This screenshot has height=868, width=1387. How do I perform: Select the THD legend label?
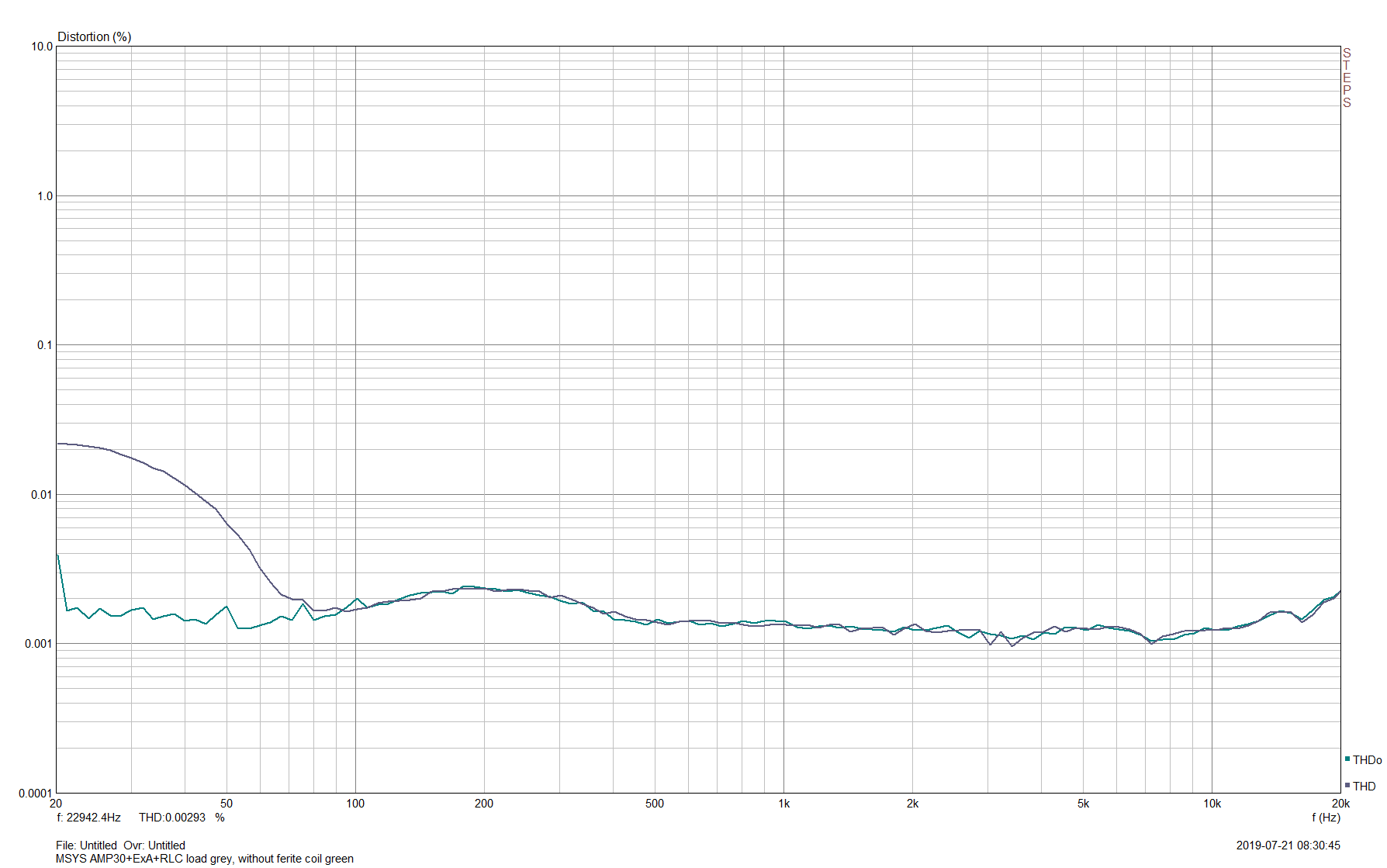click(x=1365, y=787)
